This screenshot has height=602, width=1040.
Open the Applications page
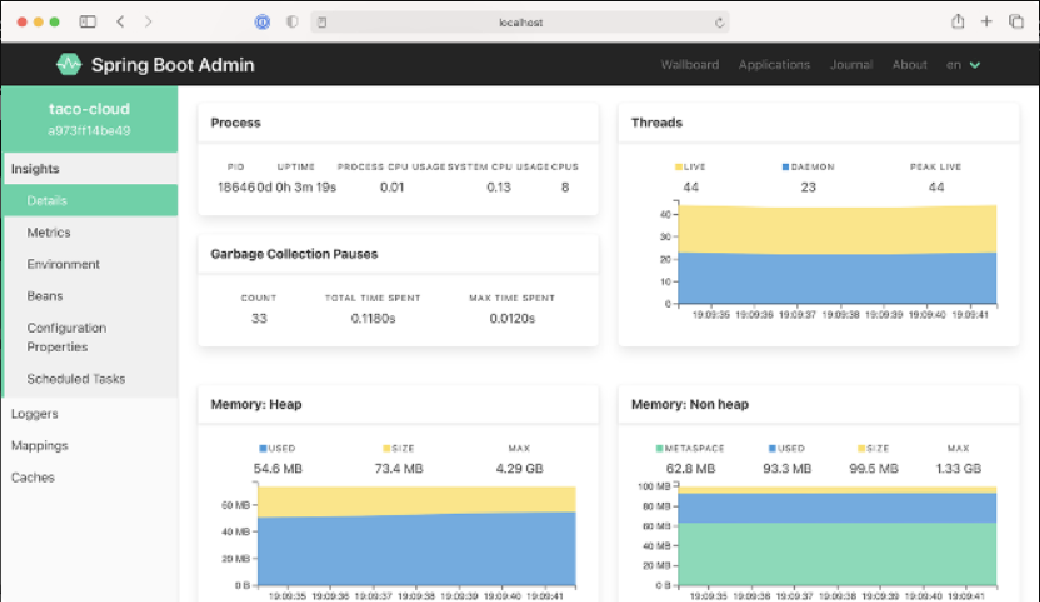pos(774,64)
